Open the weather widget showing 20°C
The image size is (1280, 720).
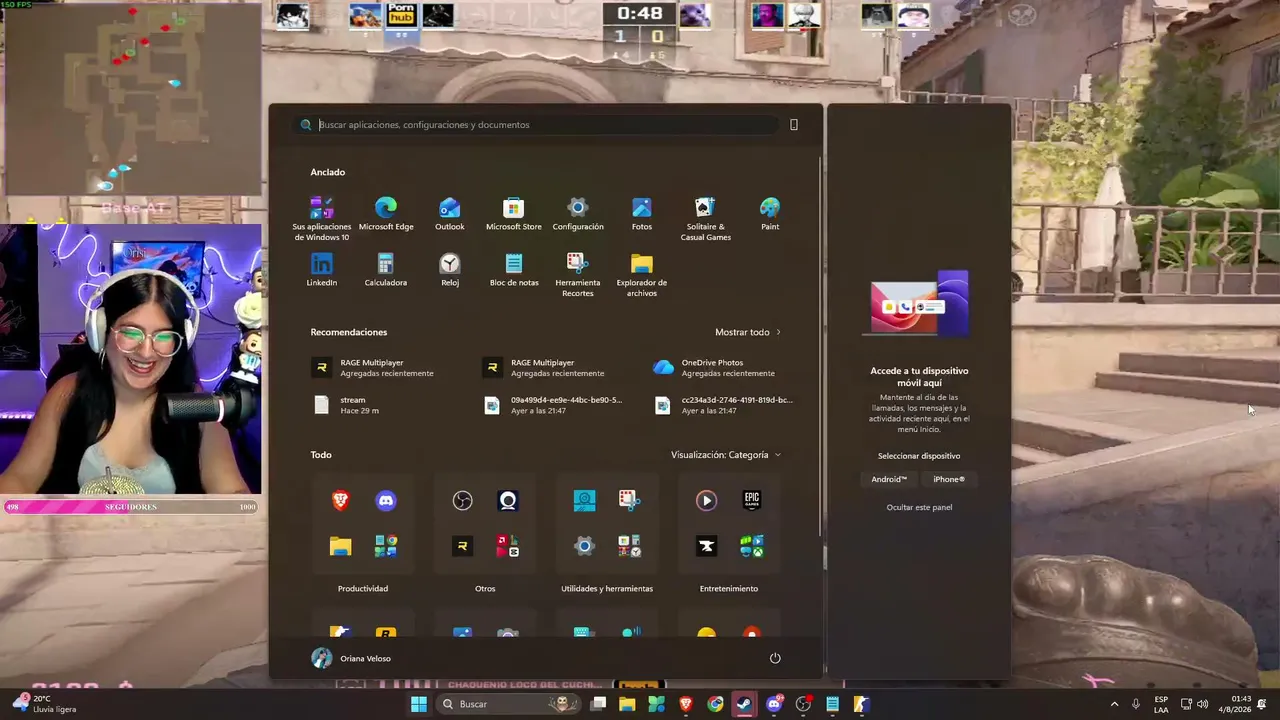click(x=44, y=704)
